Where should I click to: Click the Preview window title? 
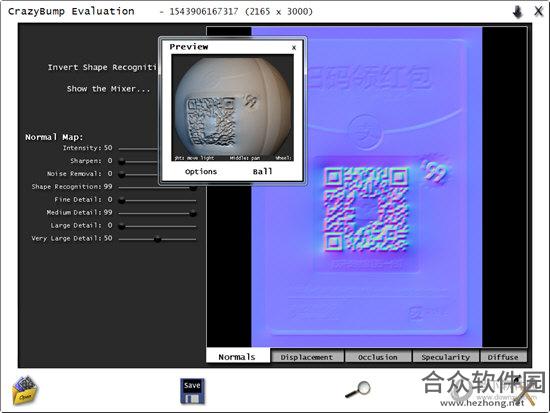[189, 47]
